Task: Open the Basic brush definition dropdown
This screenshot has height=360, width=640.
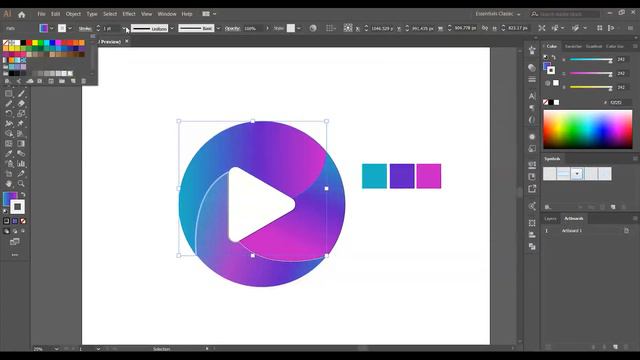Action: point(218,28)
